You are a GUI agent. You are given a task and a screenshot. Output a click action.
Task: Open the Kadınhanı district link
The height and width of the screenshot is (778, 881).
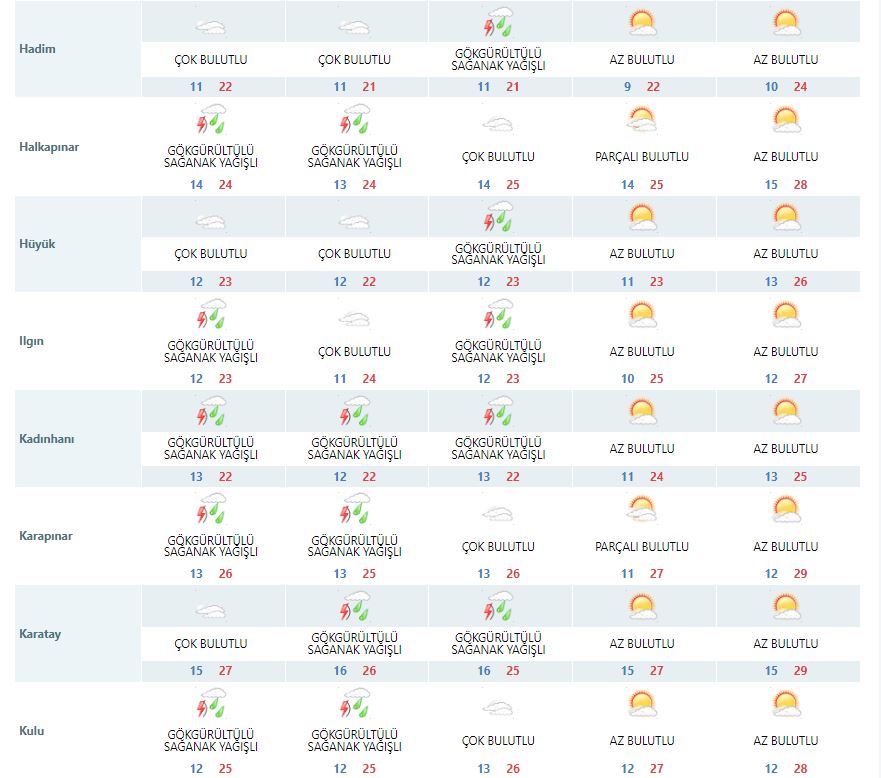(x=46, y=438)
